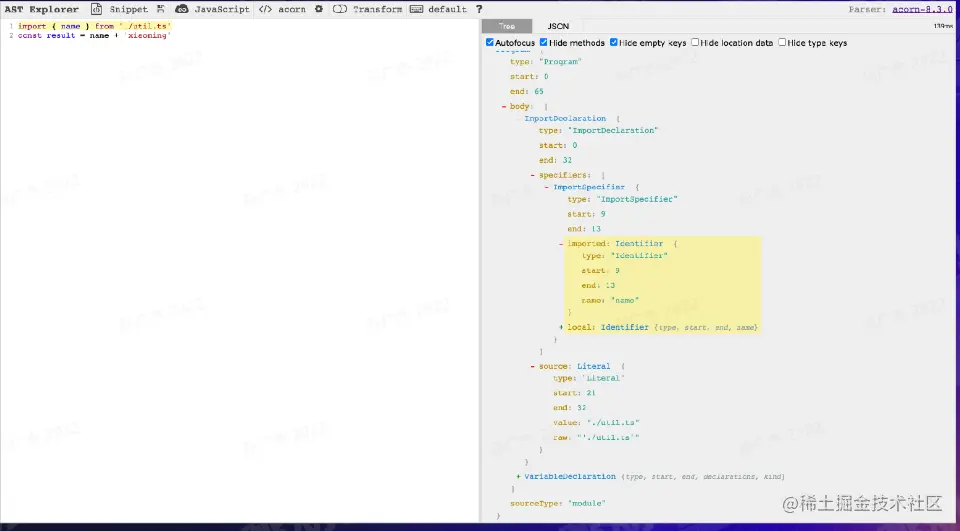Click type "ImportSpecifier" entry
Screen dimensions: 960x531
[x=622, y=199]
